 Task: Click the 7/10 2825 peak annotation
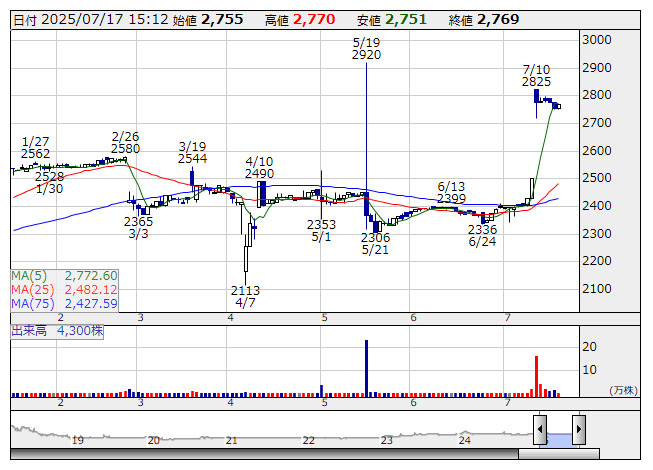pyautogui.click(x=536, y=75)
